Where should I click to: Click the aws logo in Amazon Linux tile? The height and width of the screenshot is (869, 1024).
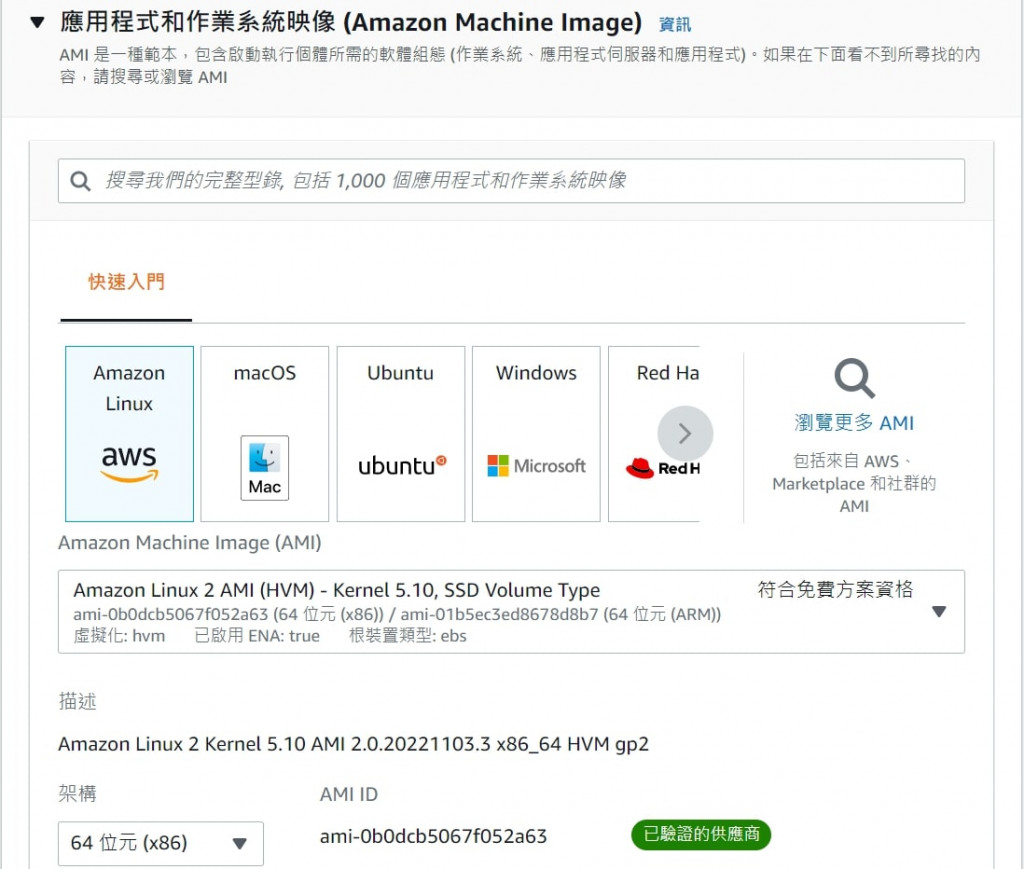129,463
